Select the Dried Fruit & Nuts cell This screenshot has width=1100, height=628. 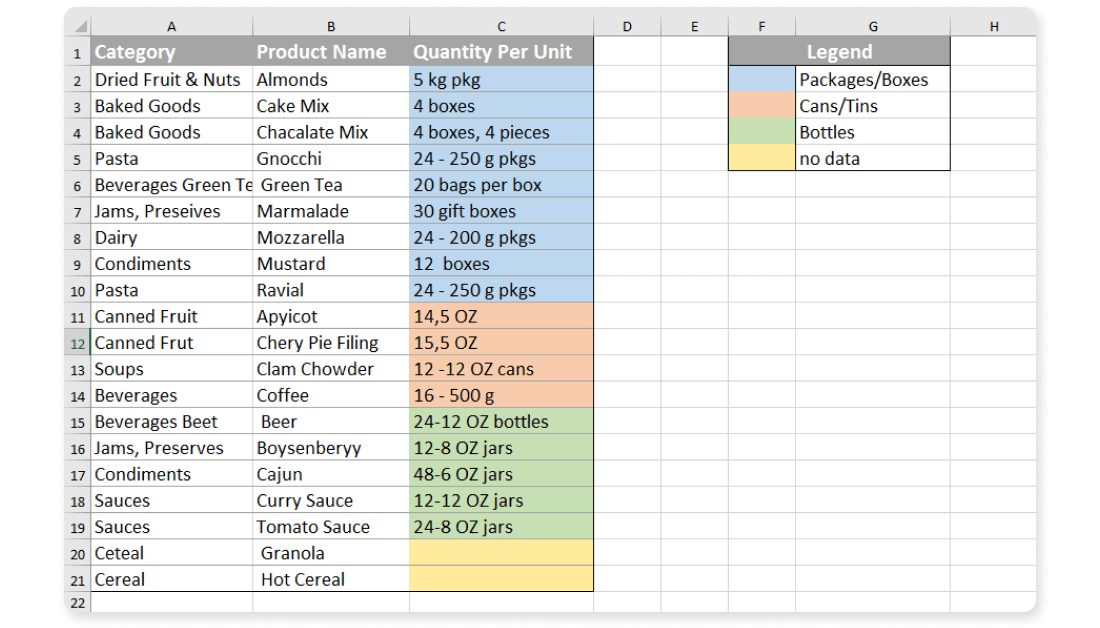(x=171, y=80)
